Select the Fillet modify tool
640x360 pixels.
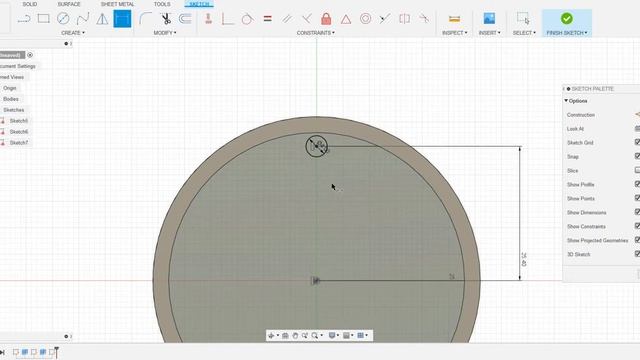[x=145, y=18]
